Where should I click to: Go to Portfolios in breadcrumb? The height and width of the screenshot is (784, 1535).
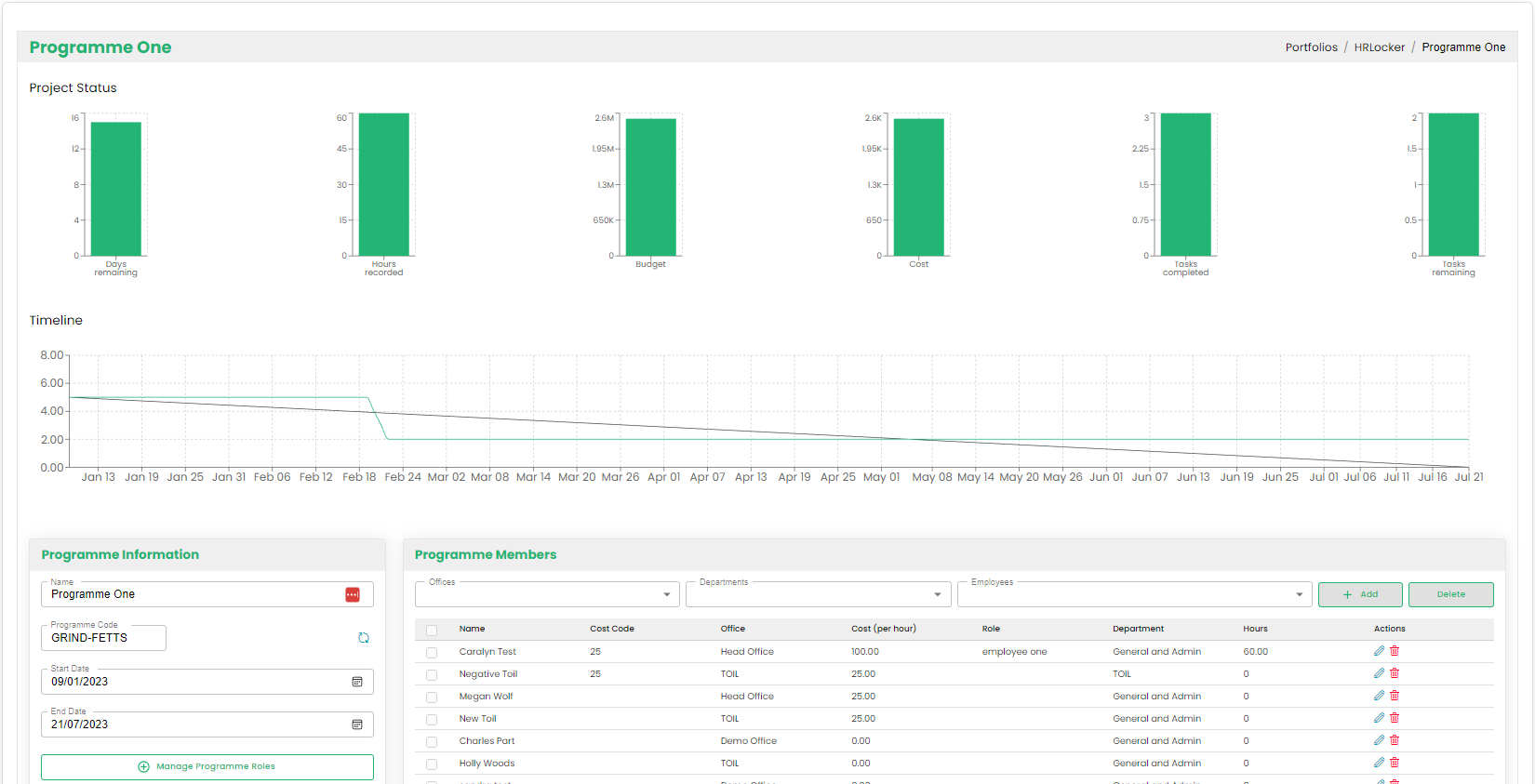(x=1311, y=47)
